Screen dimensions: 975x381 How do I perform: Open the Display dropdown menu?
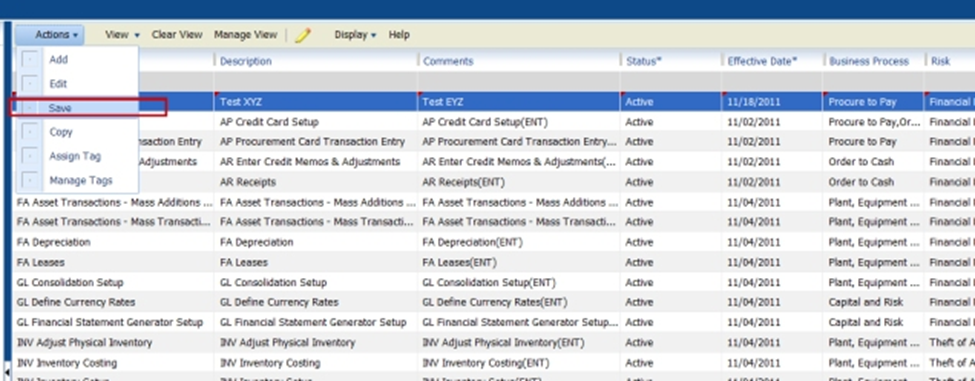(355, 35)
